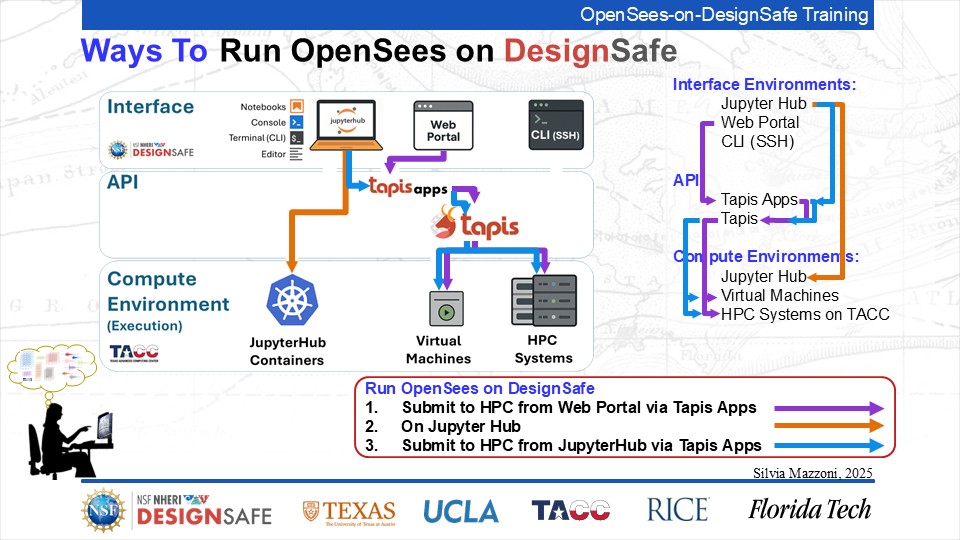Click the University of Texas logo
This screenshot has width=960, height=540.
click(x=349, y=511)
